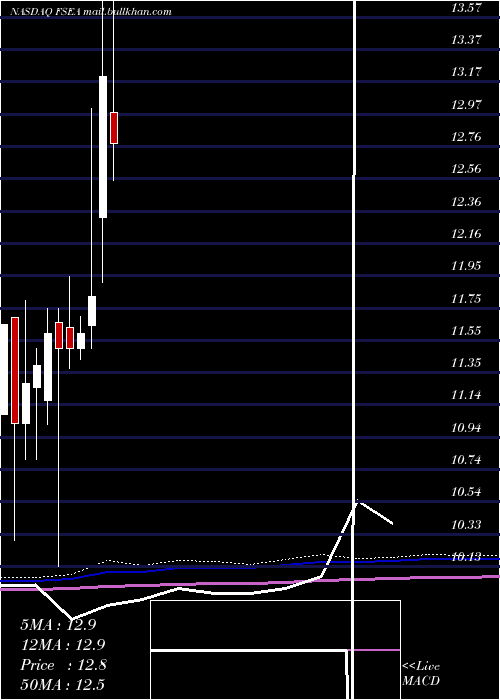Viewport: 500px width, 700px height.
Task: Click the 10.74 price axis label
Action: coord(466,460)
